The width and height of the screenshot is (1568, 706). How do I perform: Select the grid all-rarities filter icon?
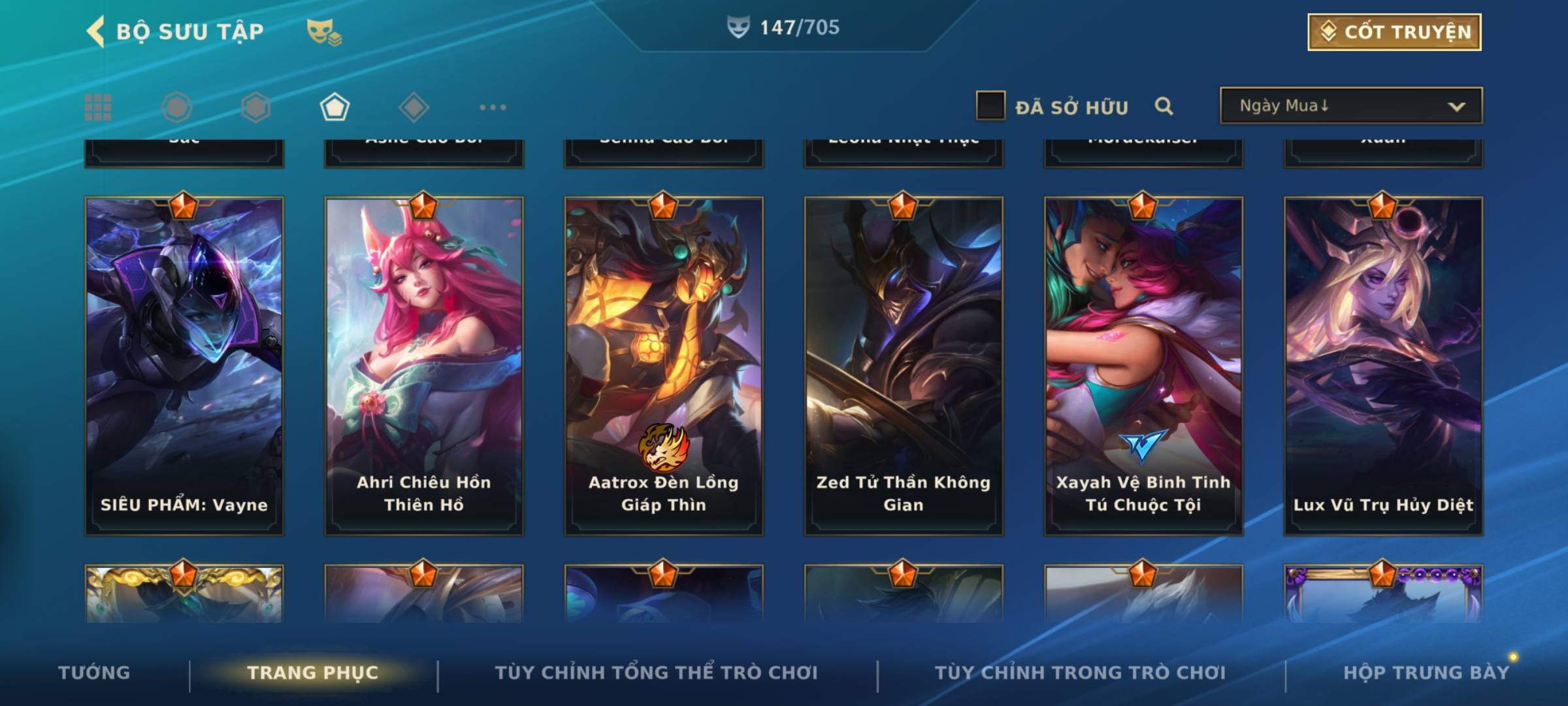coord(98,107)
